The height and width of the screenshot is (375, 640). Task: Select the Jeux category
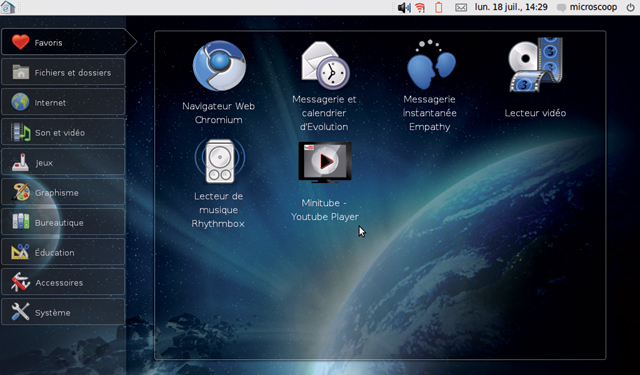[63, 162]
